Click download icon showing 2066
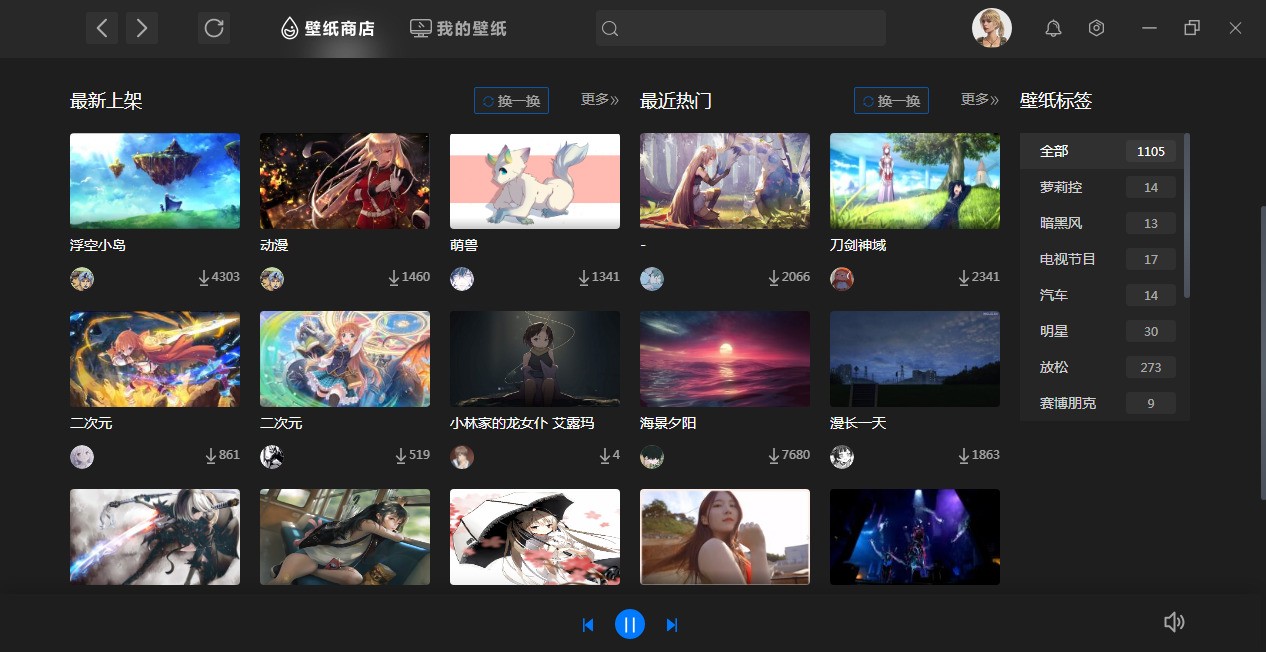Image resolution: width=1266 pixels, height=652 pixels. coord(774,277)
